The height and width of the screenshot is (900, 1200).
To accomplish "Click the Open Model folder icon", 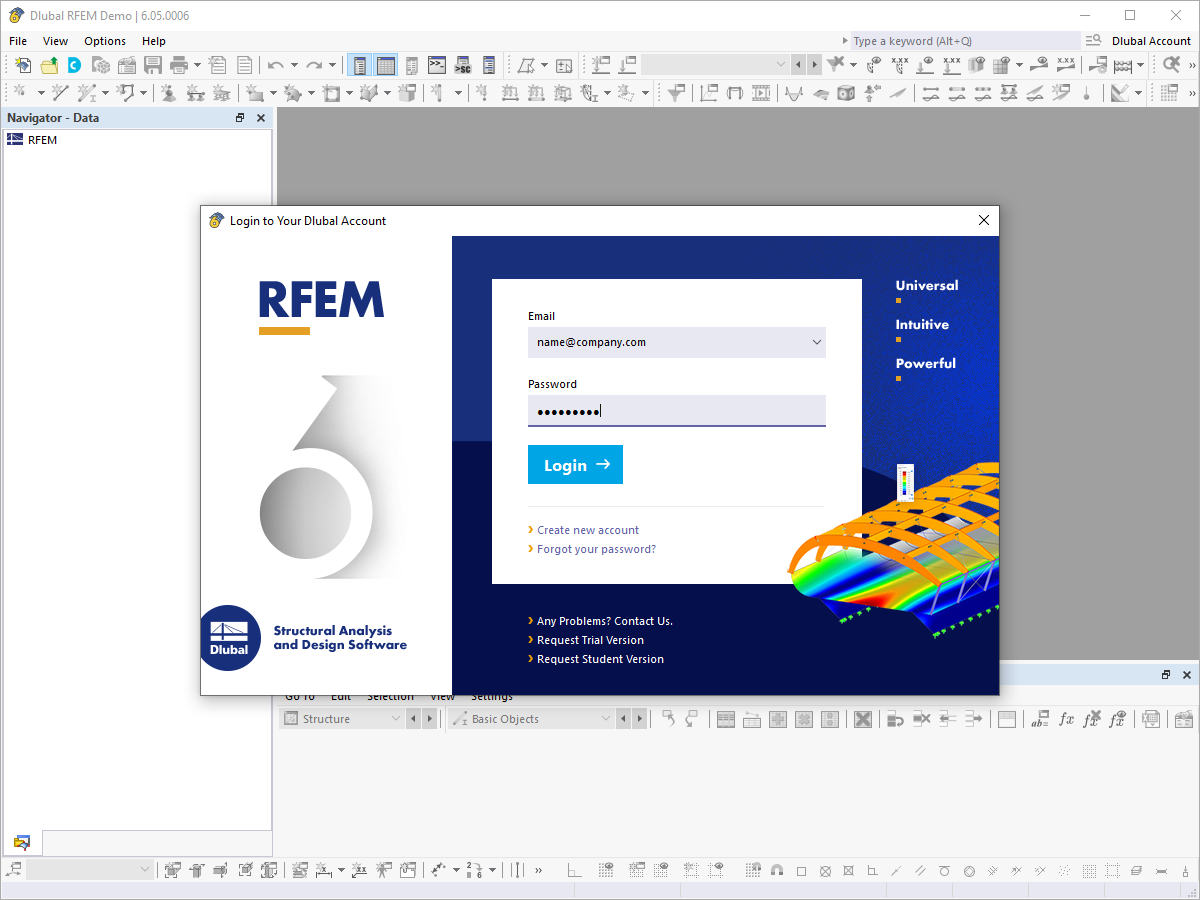I will coord(48,65).
